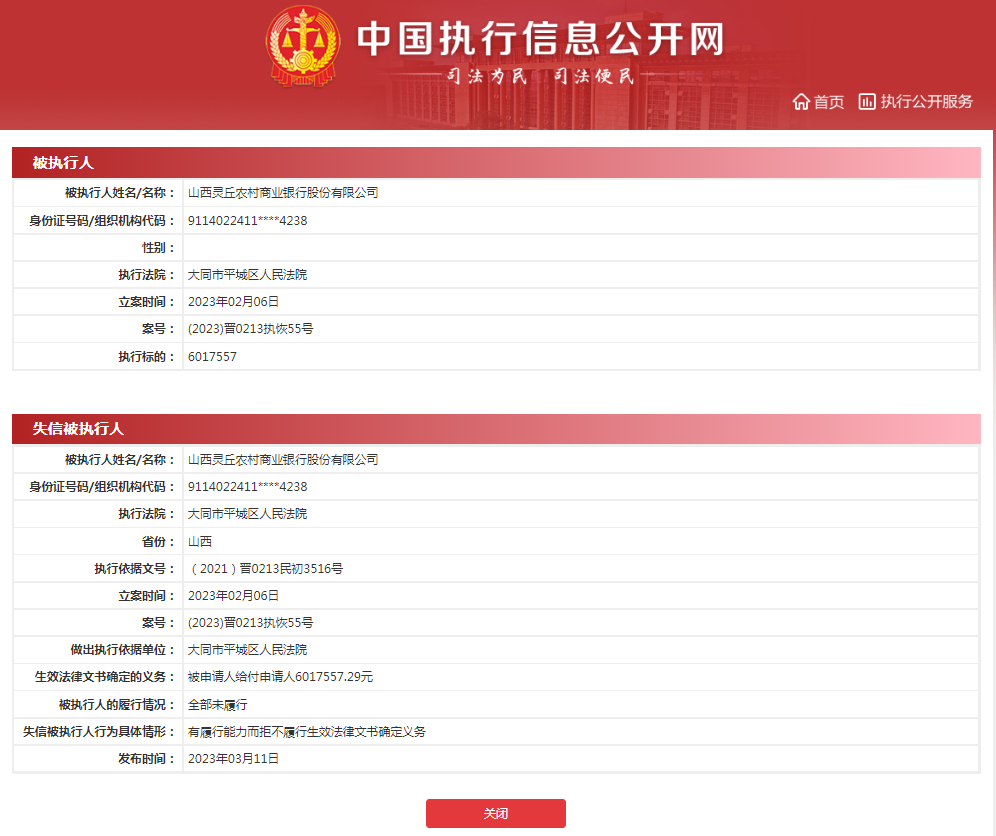Click 全部未履行 status text
Viewport: 996px width, 836px height.
[x=217, y=705]
